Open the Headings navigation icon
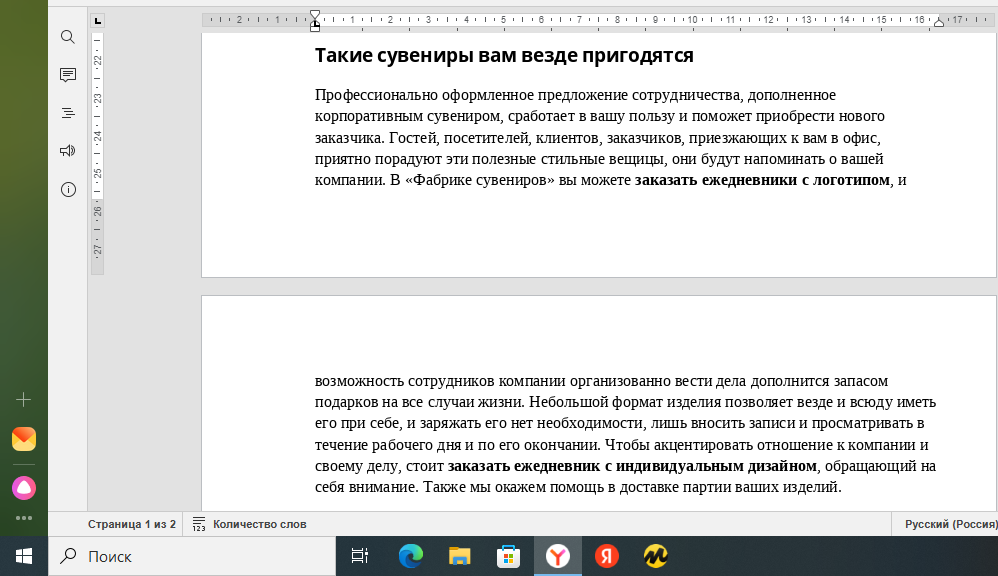 coord(67,113)
